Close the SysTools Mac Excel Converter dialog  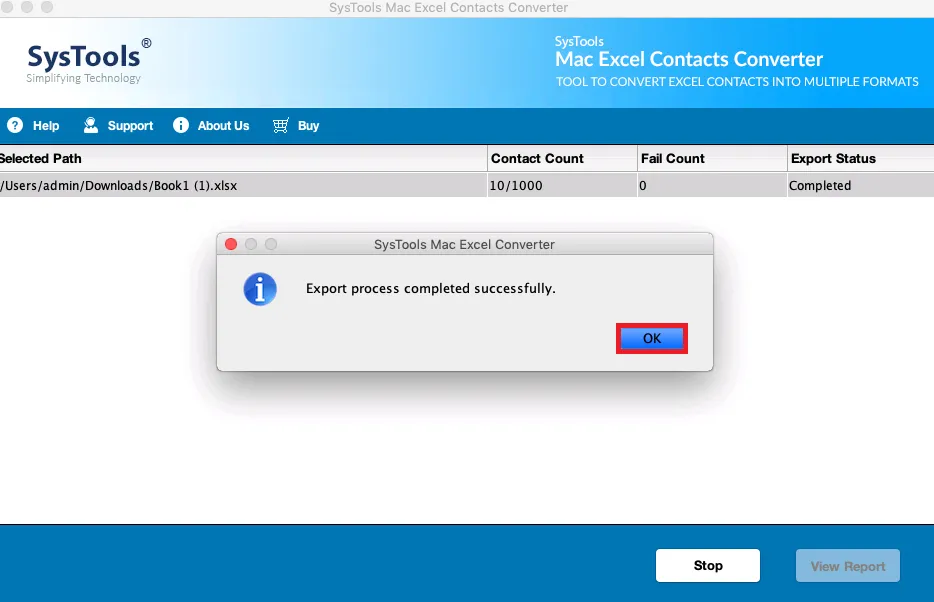pyautogui.click(x=231, y=244)
